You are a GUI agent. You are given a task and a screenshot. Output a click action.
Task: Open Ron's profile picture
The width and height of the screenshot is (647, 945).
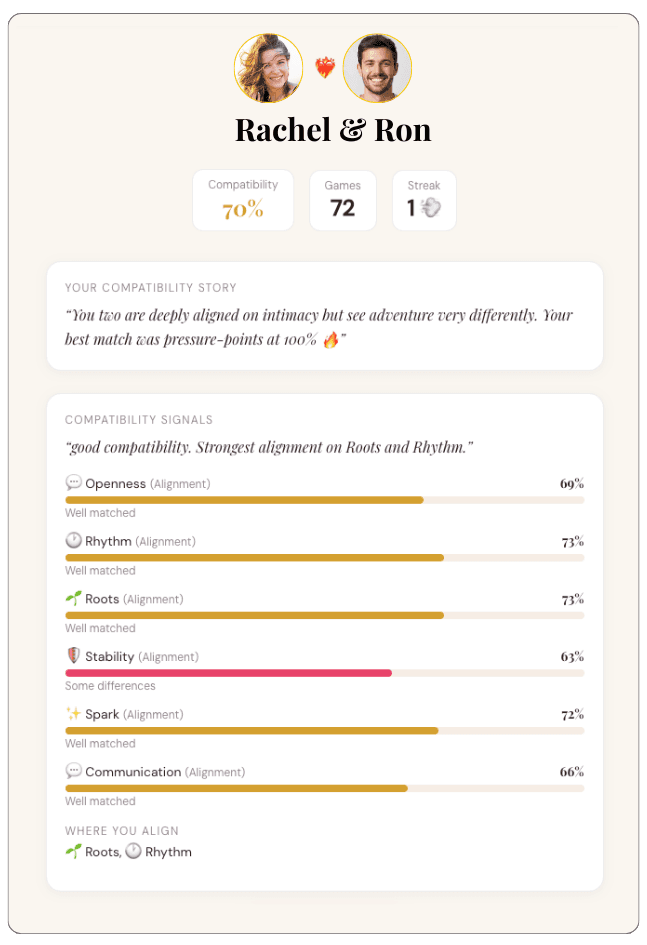click(377, 69)
